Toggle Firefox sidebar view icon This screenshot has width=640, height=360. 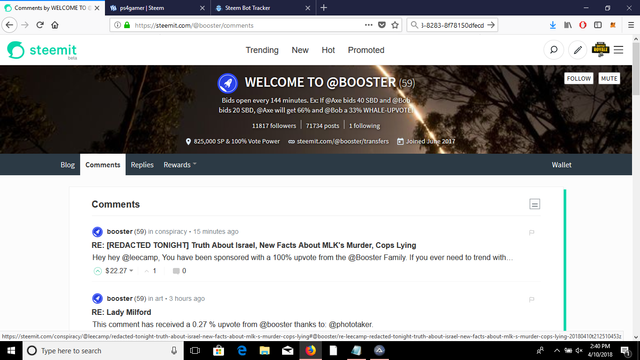pos(598,25)
